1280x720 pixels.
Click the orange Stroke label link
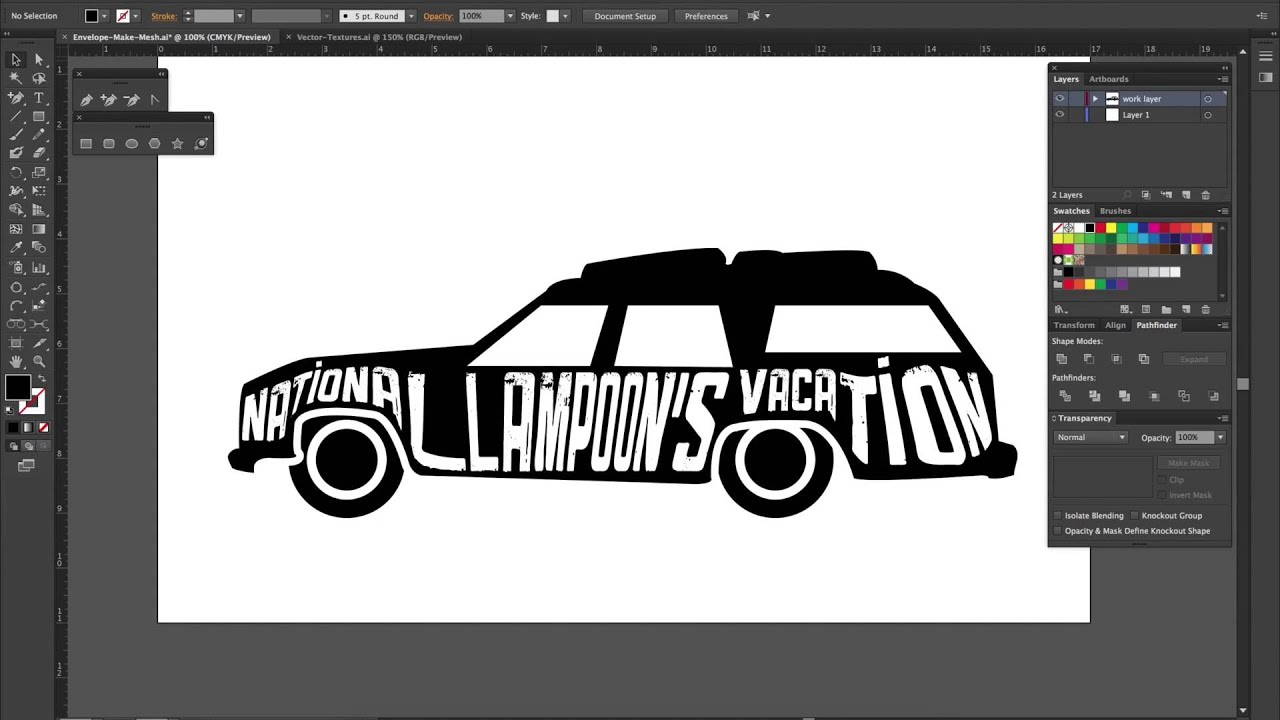tap(164, 16)
